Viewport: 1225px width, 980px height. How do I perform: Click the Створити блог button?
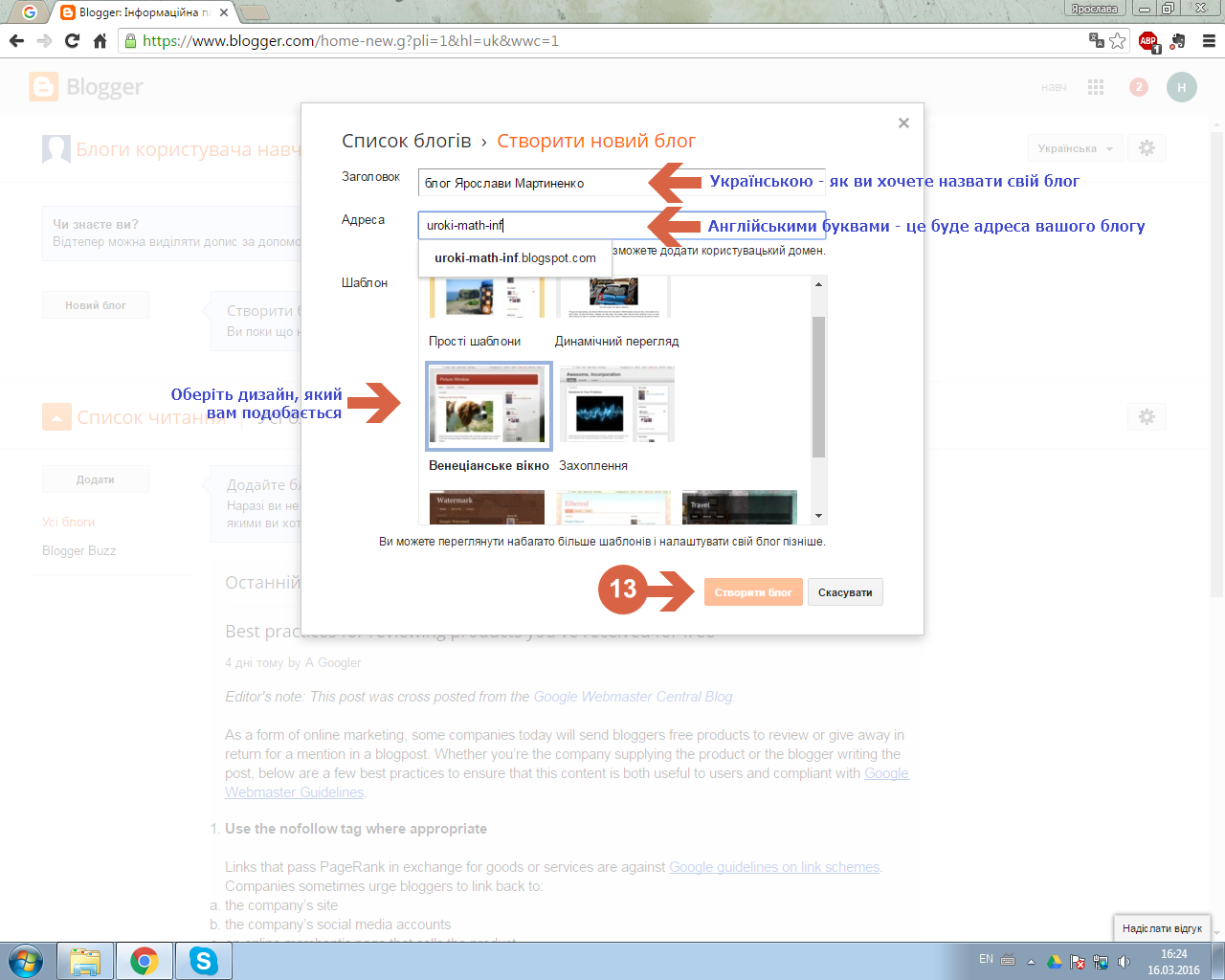point(753,592)
